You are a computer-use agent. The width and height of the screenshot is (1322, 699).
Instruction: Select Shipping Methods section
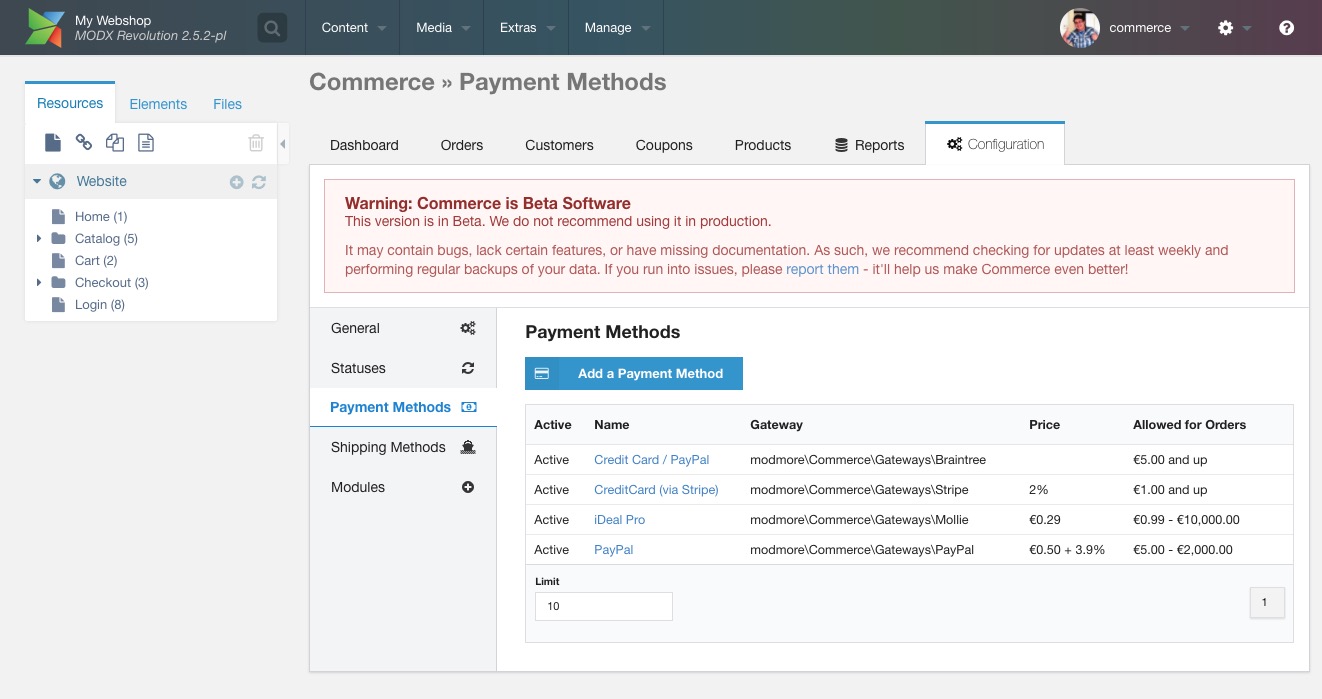coord(403,447)
